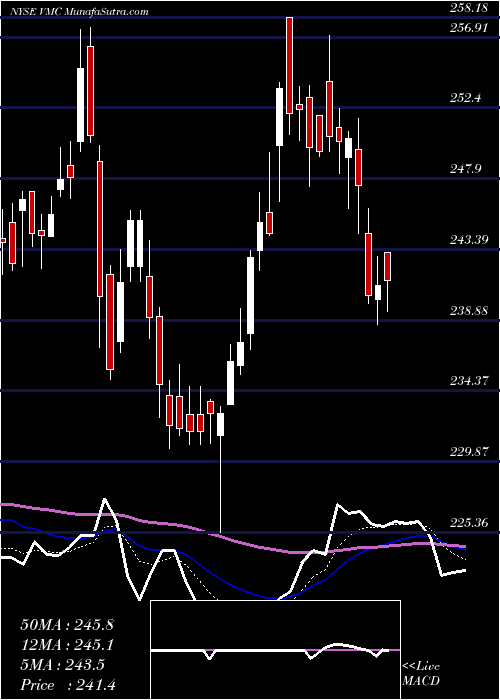Click the white candle with long lower wick near 229.87
Screen dimensions: 500x700
pyautogui.click(x=221, y=424)
